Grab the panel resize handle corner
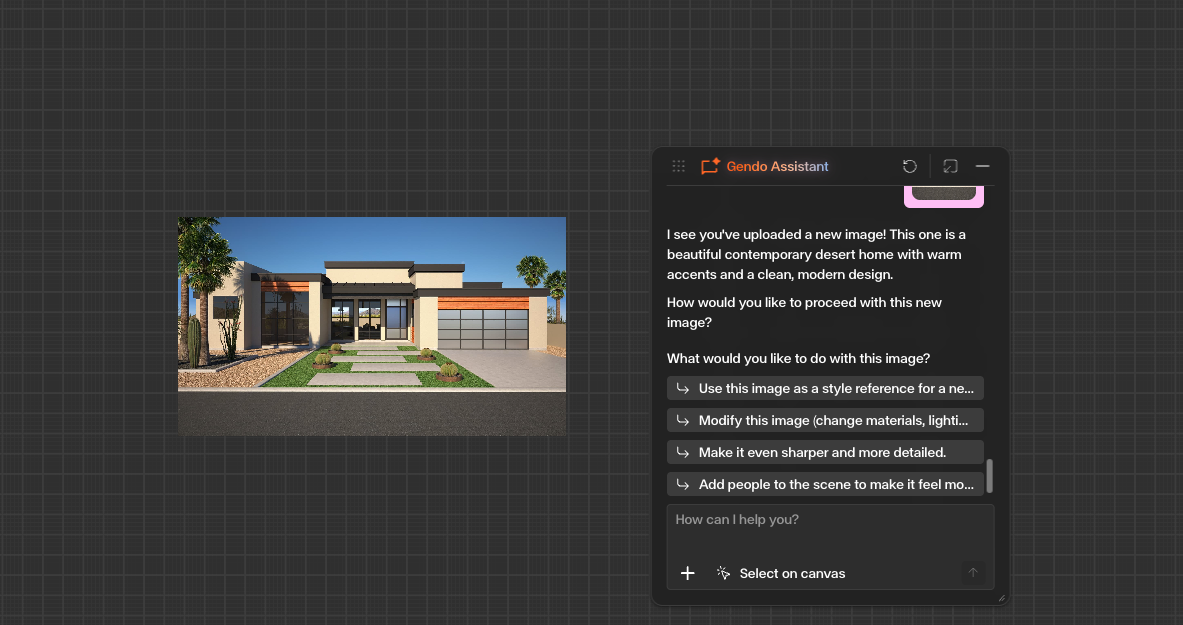Viewport: 1183px width, 625px height. (1001, 597)
